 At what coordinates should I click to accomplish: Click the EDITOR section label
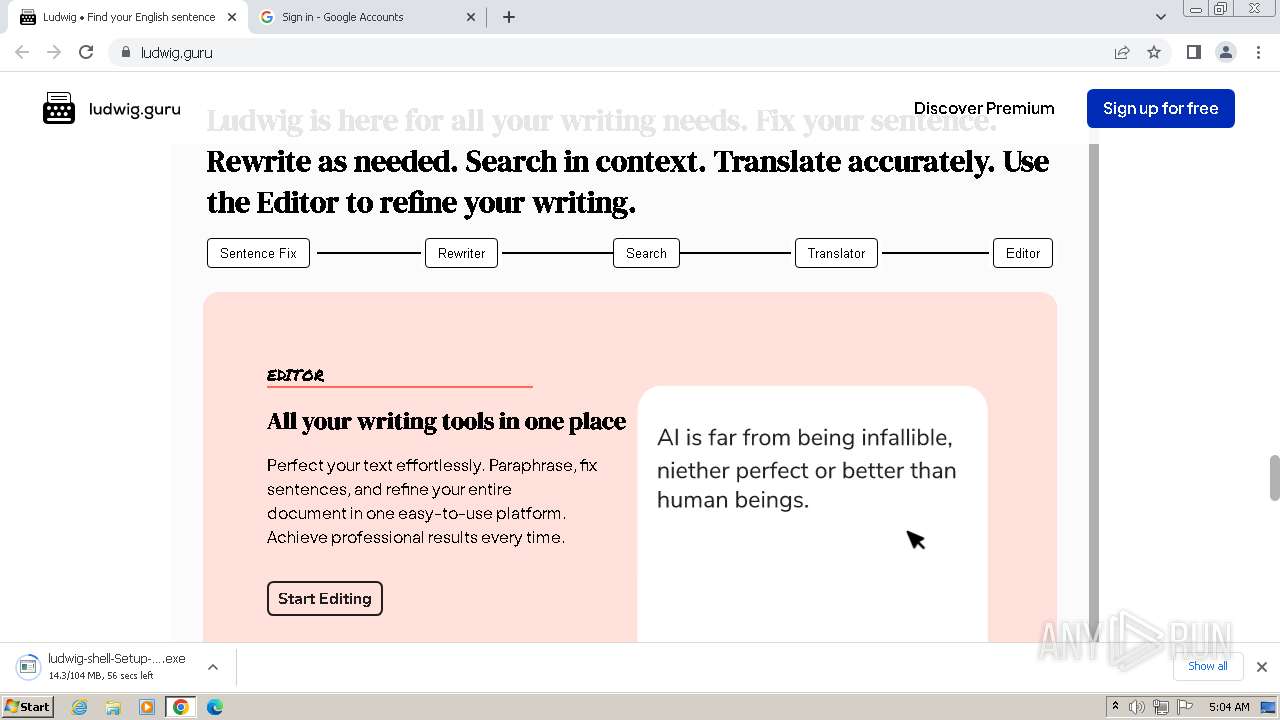pyautogui.click(x=295, y=376)
